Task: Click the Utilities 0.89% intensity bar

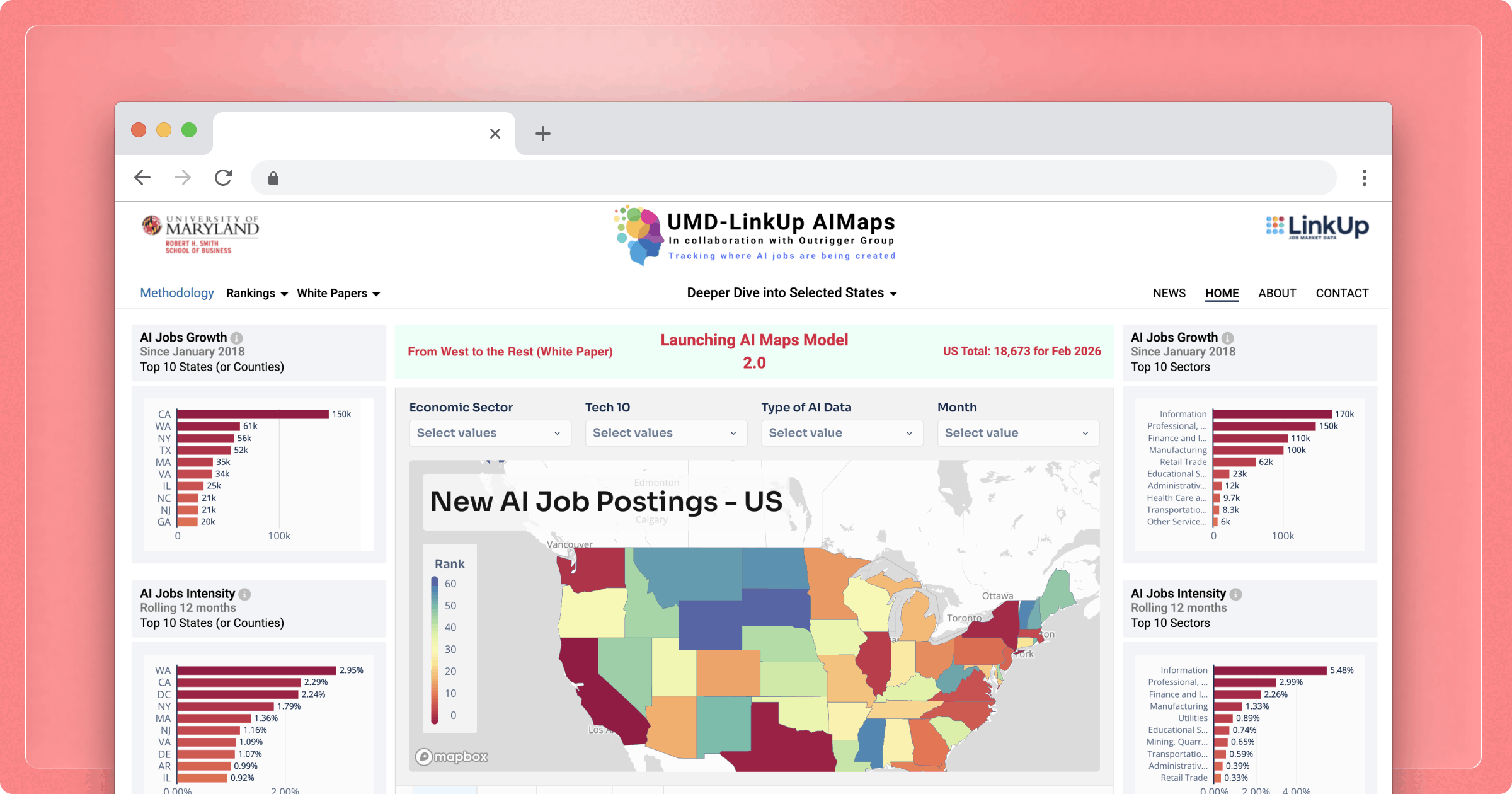Action: [1223, 718]
